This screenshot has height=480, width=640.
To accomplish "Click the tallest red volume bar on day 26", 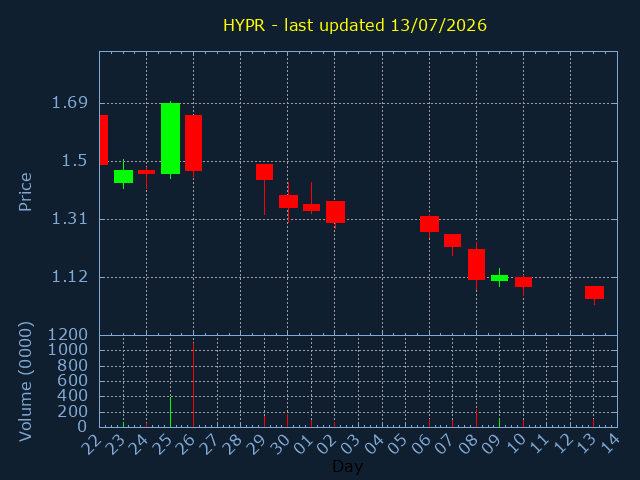I will coord(193,384).
